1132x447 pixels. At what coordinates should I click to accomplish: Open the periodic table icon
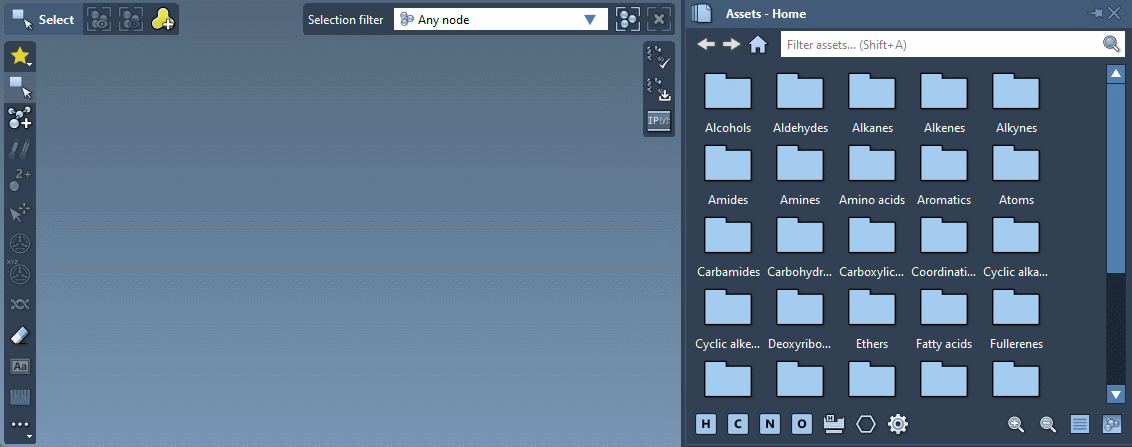tap(833, 424)
